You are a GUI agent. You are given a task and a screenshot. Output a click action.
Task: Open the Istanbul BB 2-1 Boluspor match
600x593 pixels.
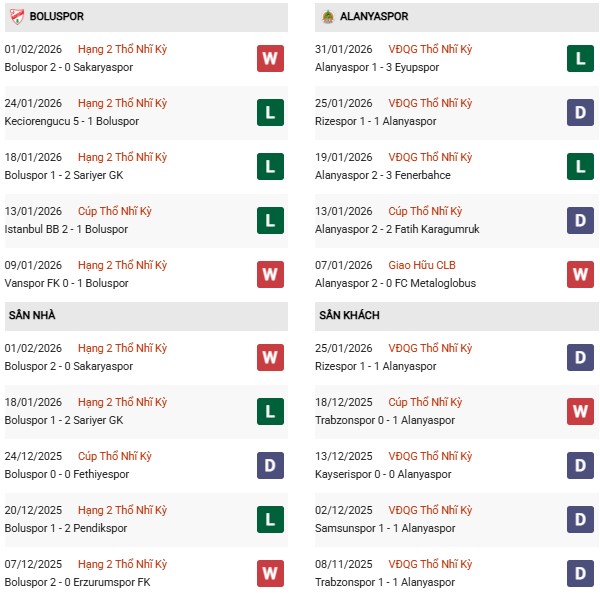coord(67,229)
